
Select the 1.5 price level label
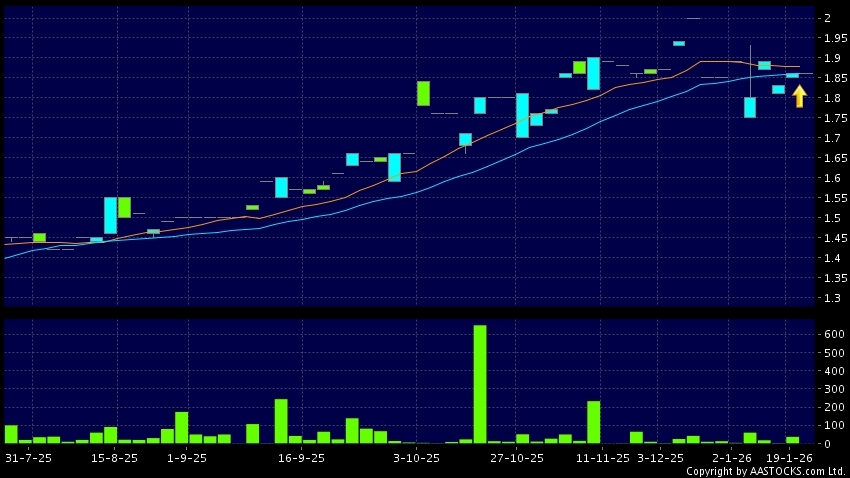tap(828, 218)
